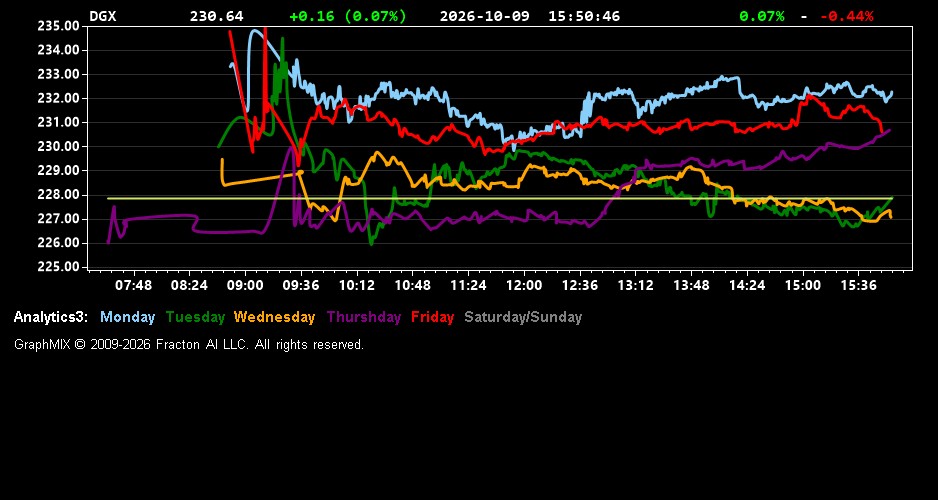
Task: Click the 227.00 y-axis label
Action: click(58, 219)
